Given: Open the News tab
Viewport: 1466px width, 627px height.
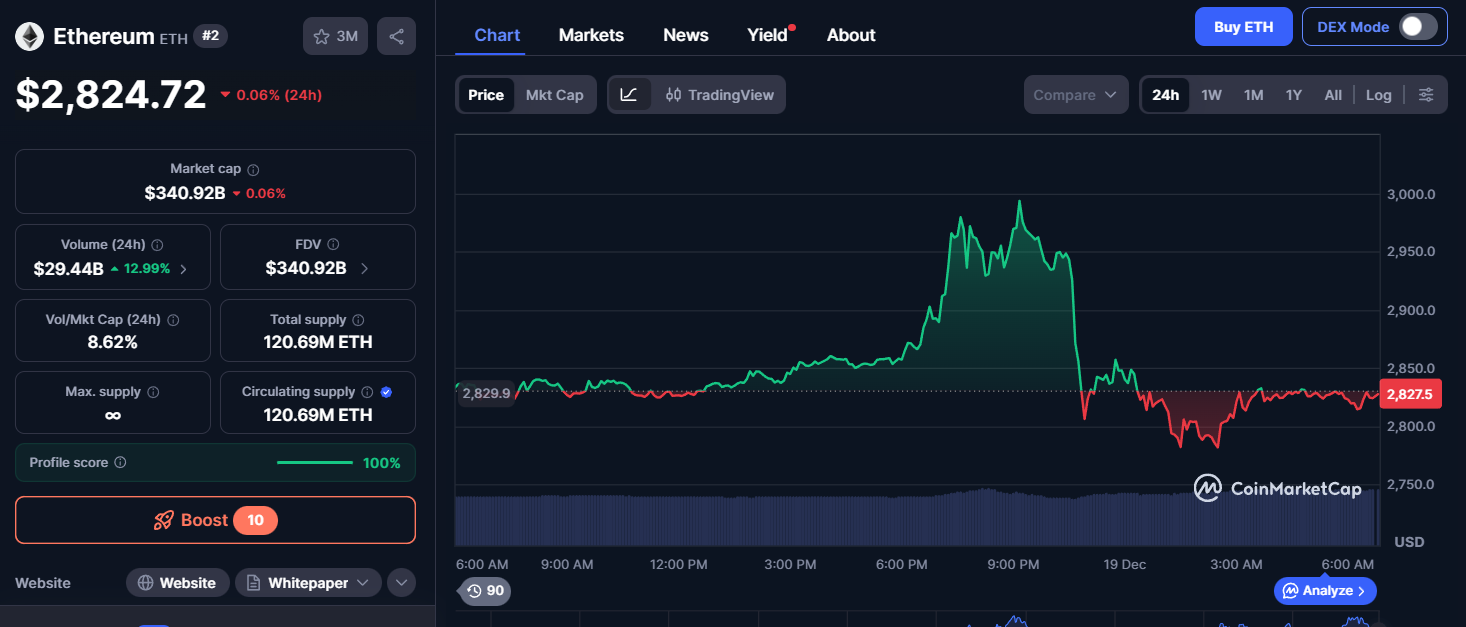Looking at the screenshot, I should pyautogui.click(x=685, y=35).
